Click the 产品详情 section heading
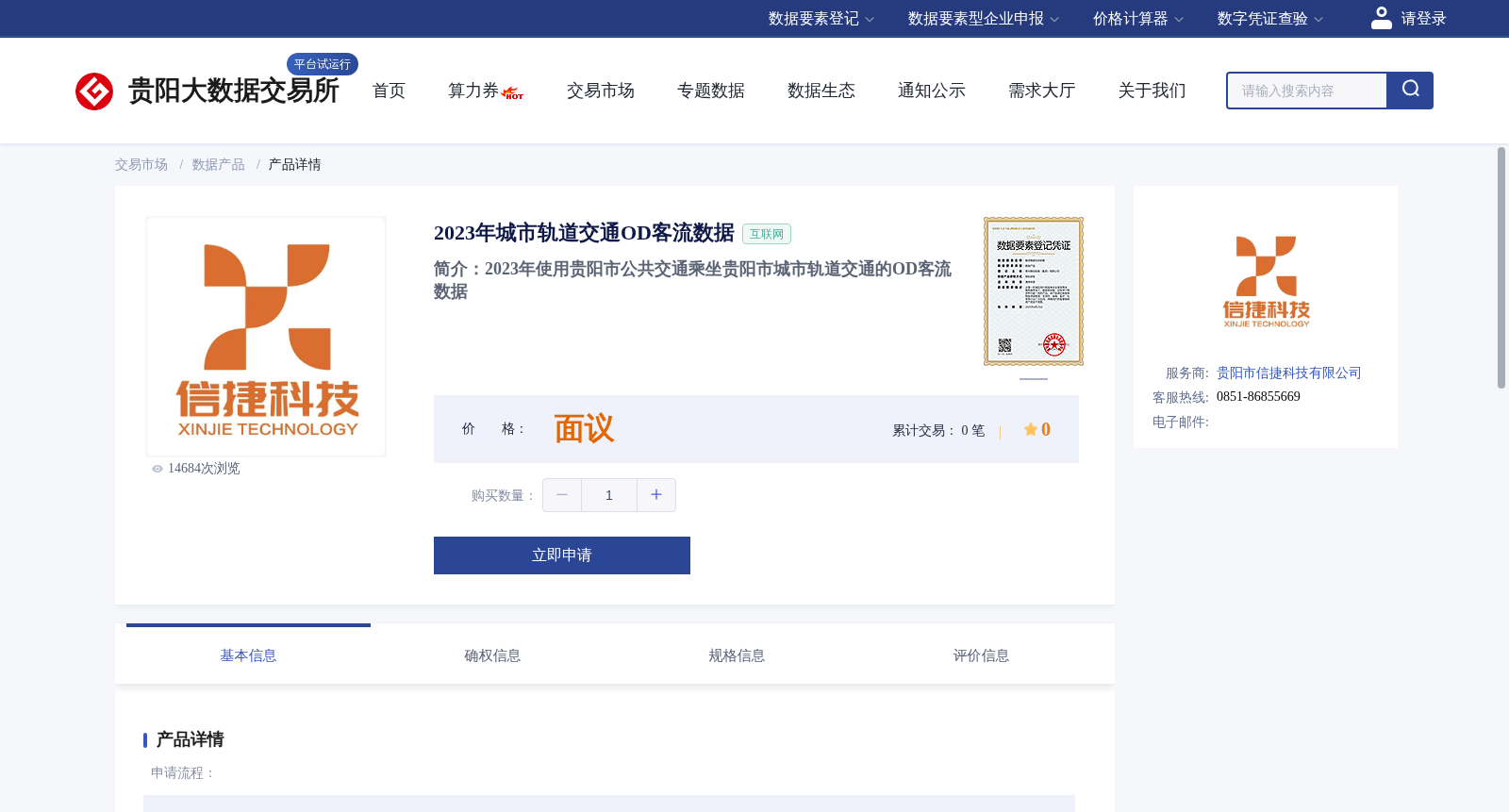1509x812 pixels. (190, 739)
